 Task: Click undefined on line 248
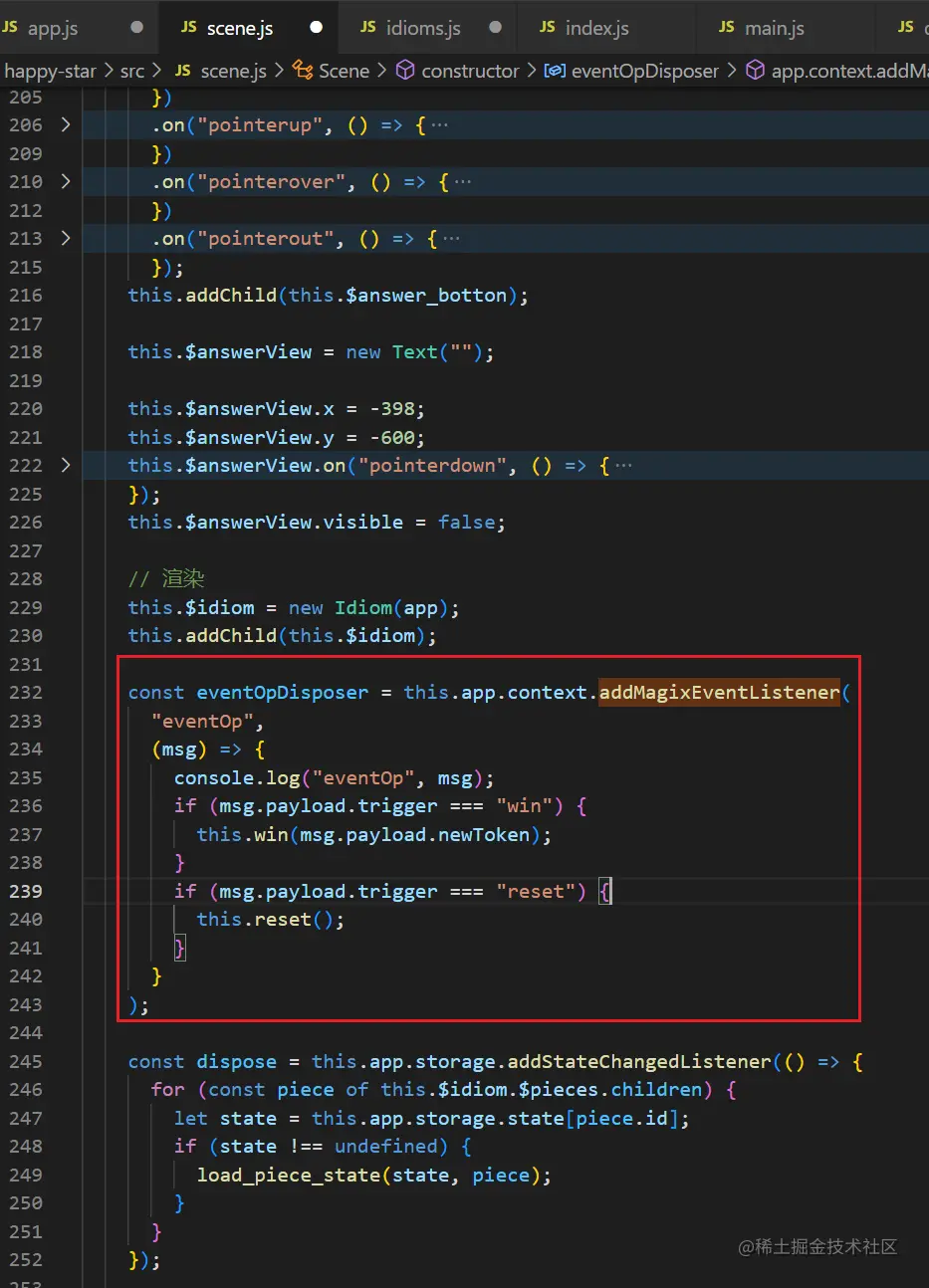[x=385, y=1146]
